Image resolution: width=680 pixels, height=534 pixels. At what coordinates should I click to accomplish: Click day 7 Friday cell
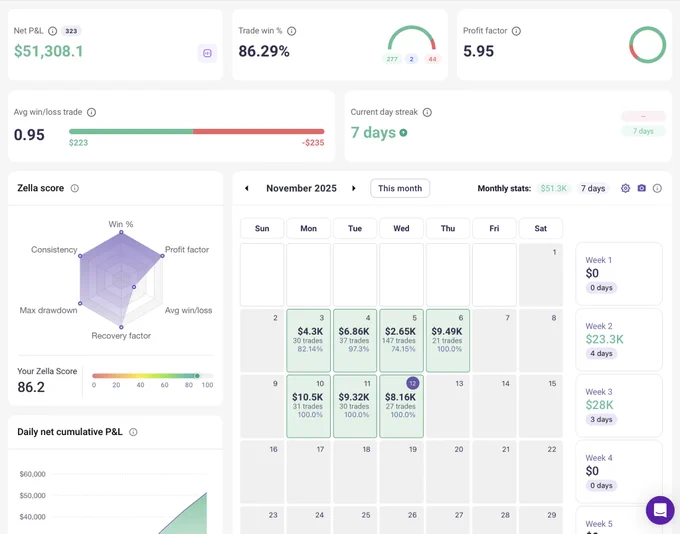point(494,341)
